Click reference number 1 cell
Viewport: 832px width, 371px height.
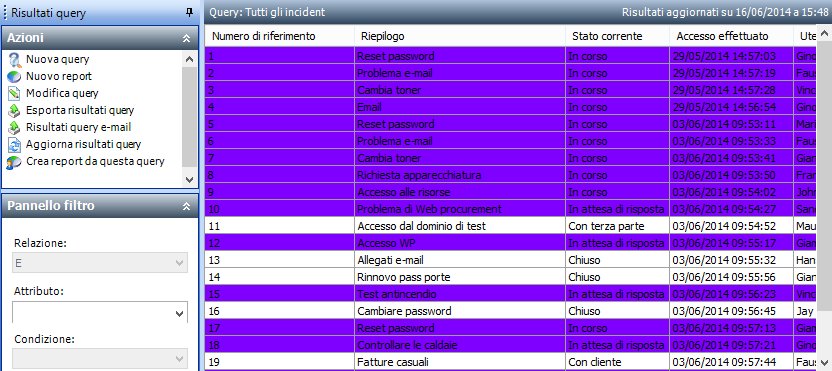click(x=280, y=56)
